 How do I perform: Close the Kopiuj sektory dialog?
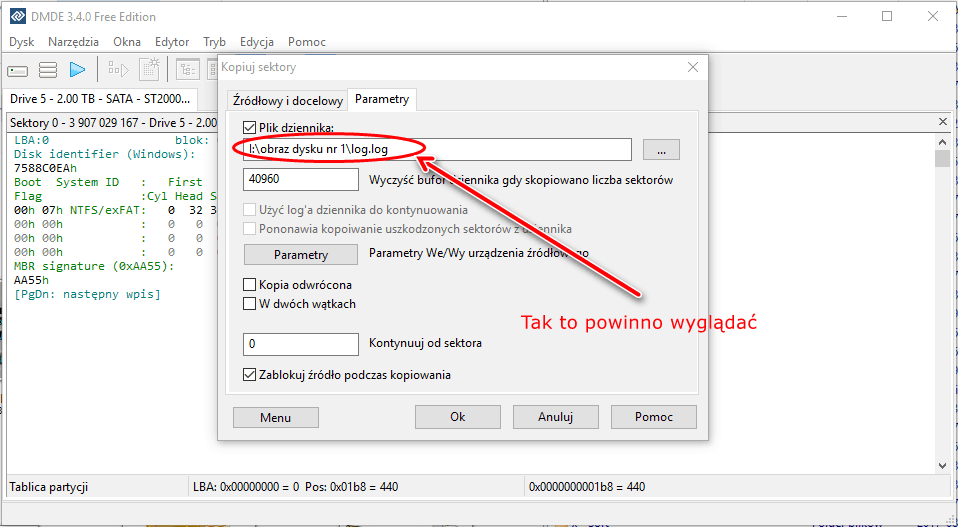(693, 67)
